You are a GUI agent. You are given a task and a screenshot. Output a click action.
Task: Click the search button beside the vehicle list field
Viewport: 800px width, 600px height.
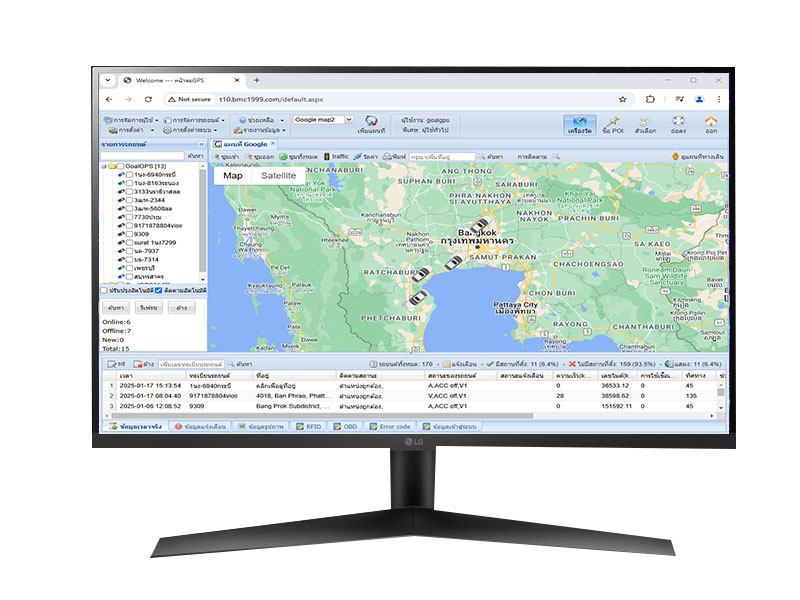point(195,156)
